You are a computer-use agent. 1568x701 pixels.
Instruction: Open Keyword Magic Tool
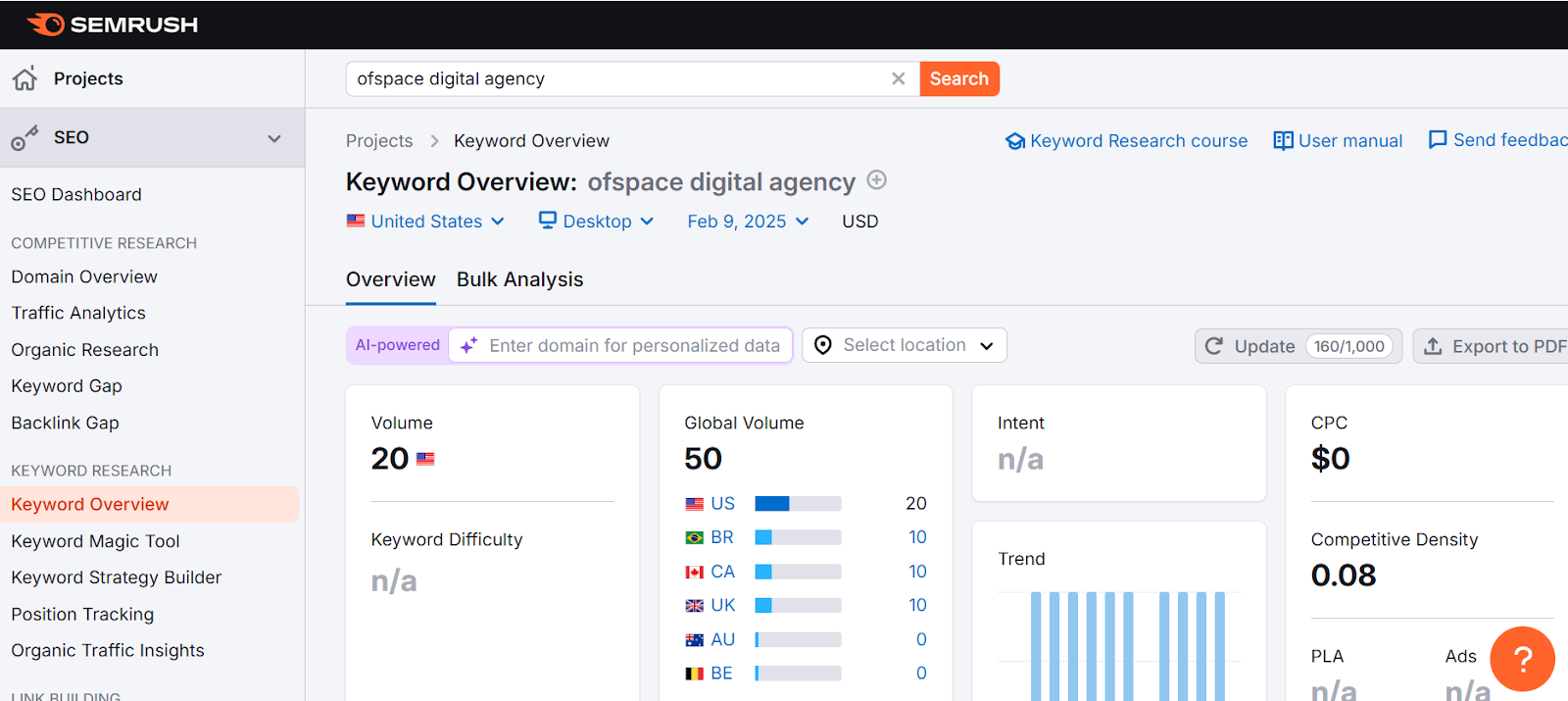pyautogui.click(x=95, y=541)
